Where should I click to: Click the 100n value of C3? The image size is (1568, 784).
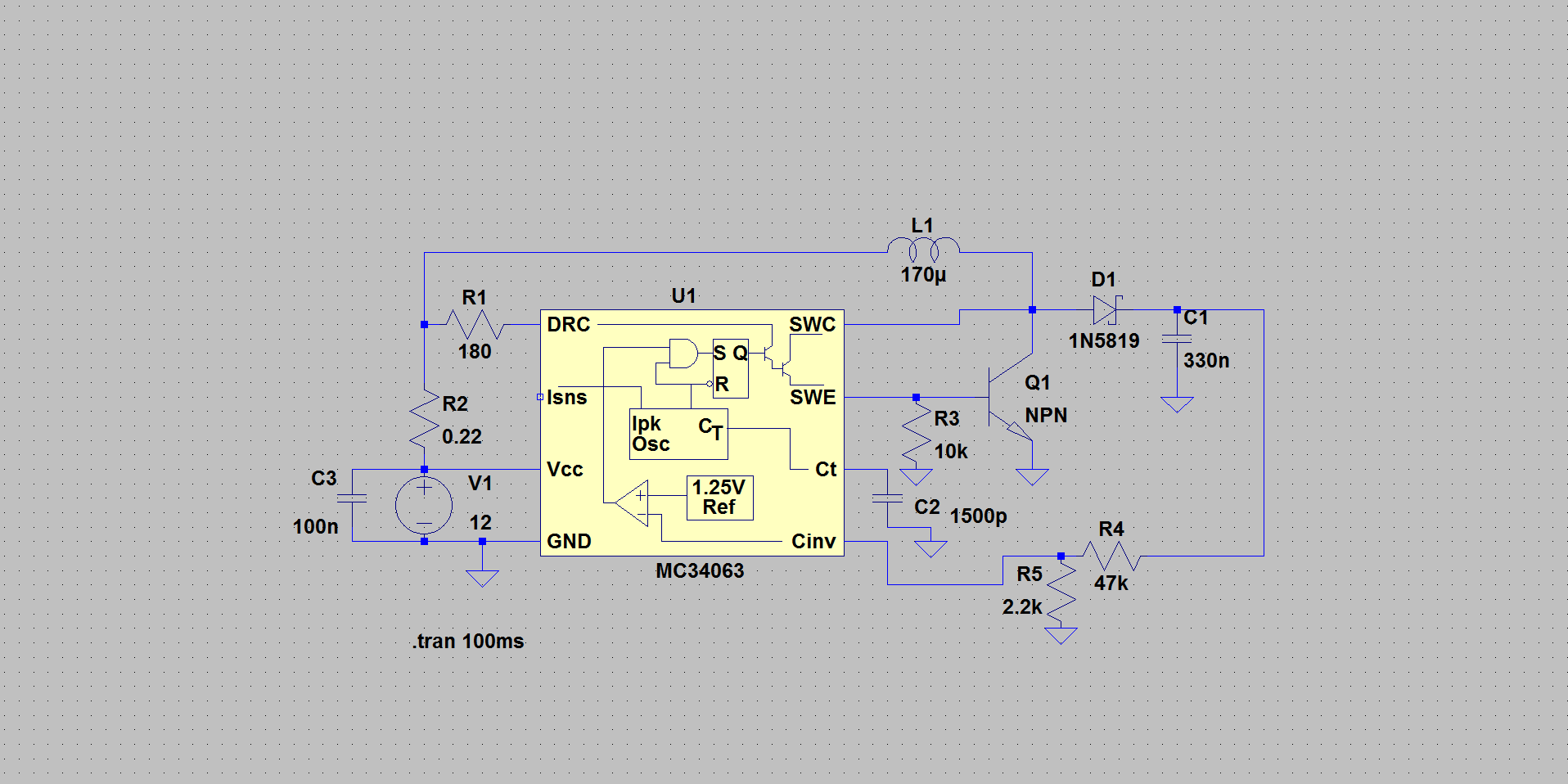316,527
